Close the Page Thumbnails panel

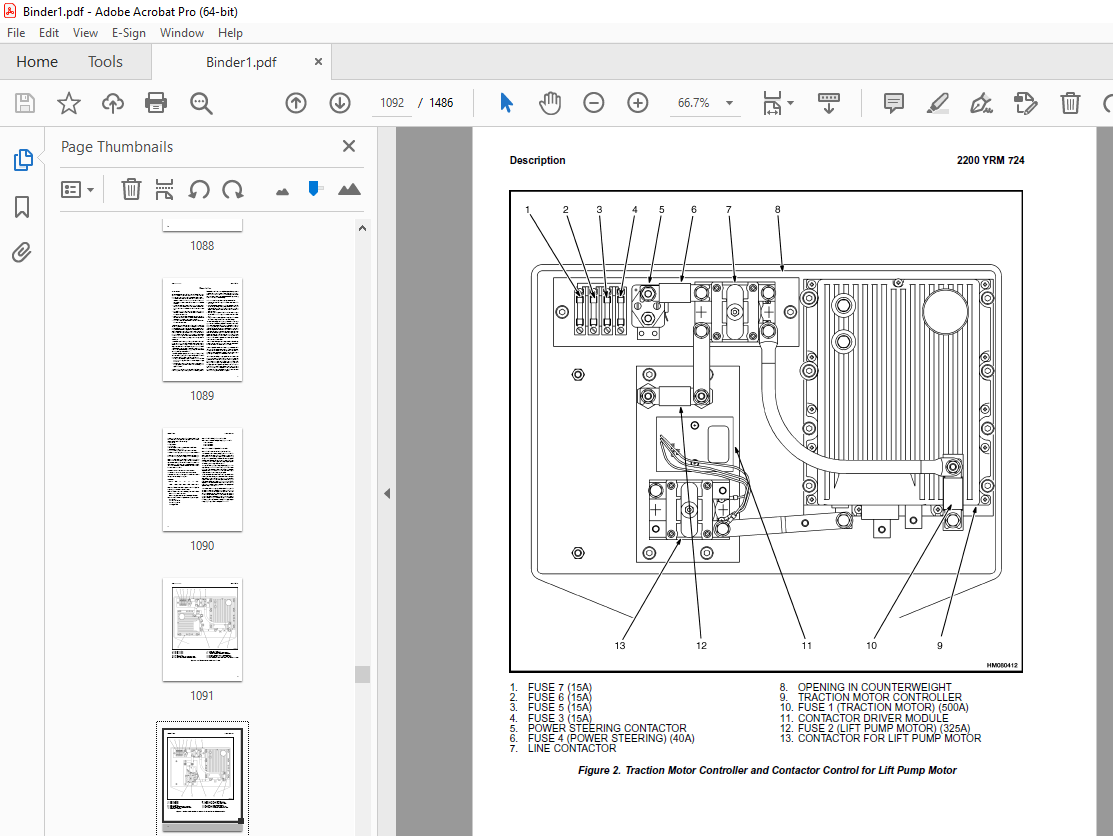[349, 146]
